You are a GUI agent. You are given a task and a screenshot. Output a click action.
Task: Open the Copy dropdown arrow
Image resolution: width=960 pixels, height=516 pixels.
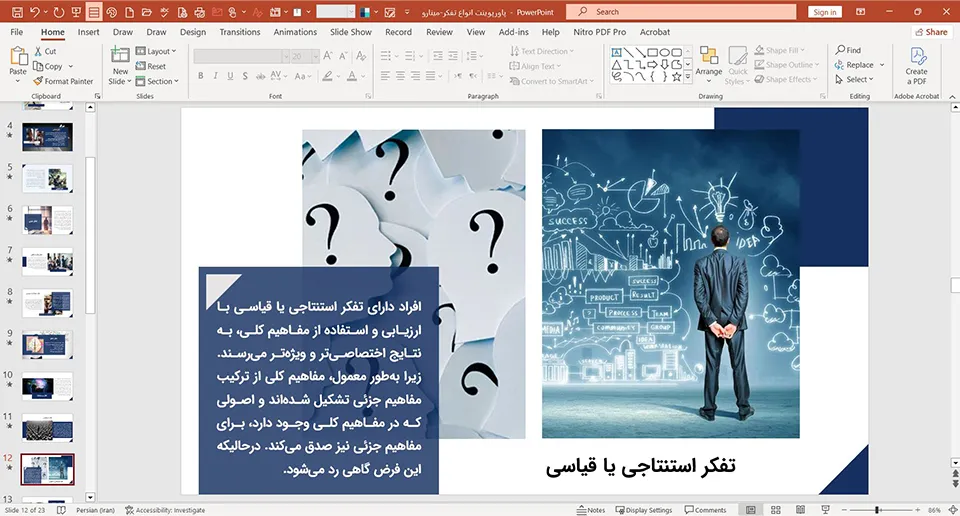[70, 66]
